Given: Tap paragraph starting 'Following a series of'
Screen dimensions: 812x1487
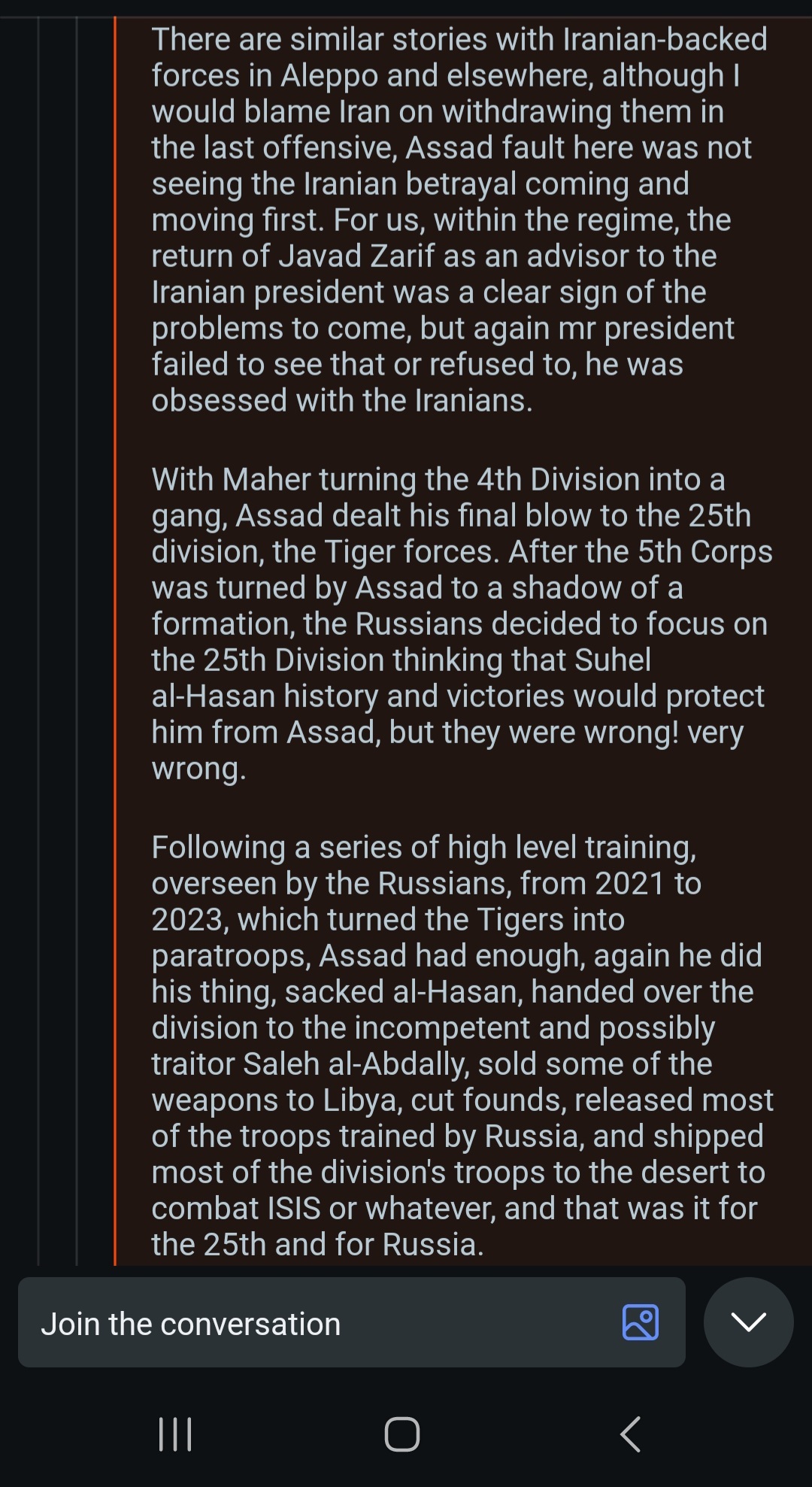Looking at the screenshot, I should coord(462,1045).
